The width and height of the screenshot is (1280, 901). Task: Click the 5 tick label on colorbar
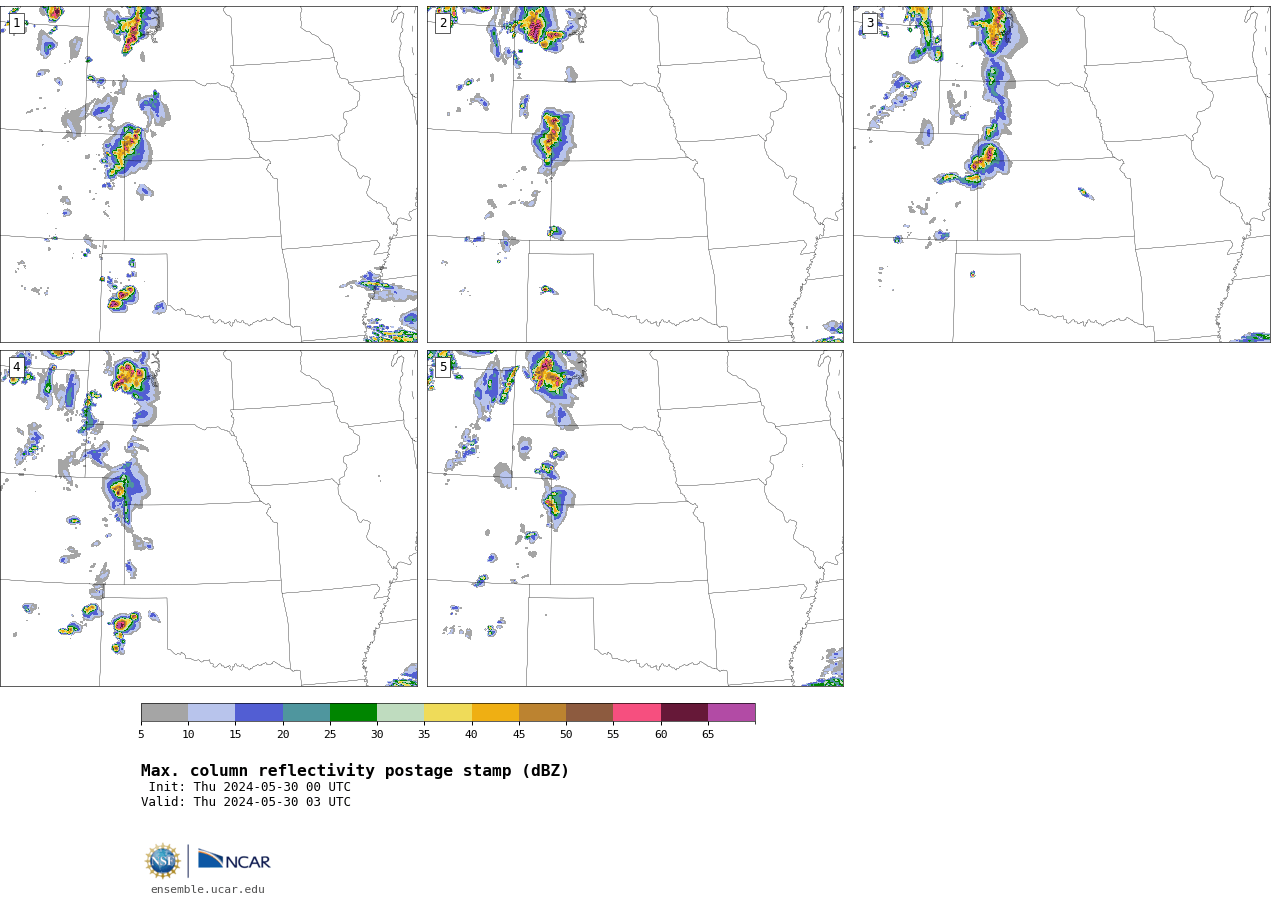click(x=141, y=735)
